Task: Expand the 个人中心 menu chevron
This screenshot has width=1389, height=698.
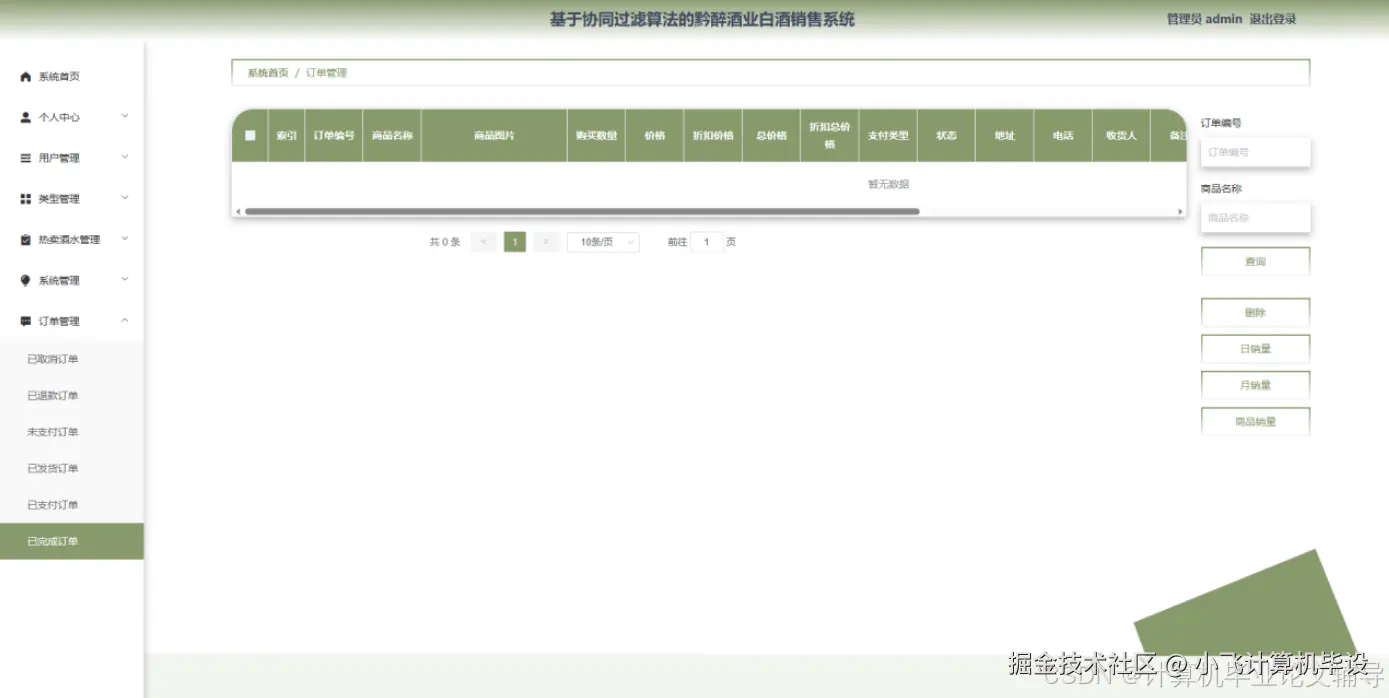Action: pyautogui.click(x=125, y=116)
